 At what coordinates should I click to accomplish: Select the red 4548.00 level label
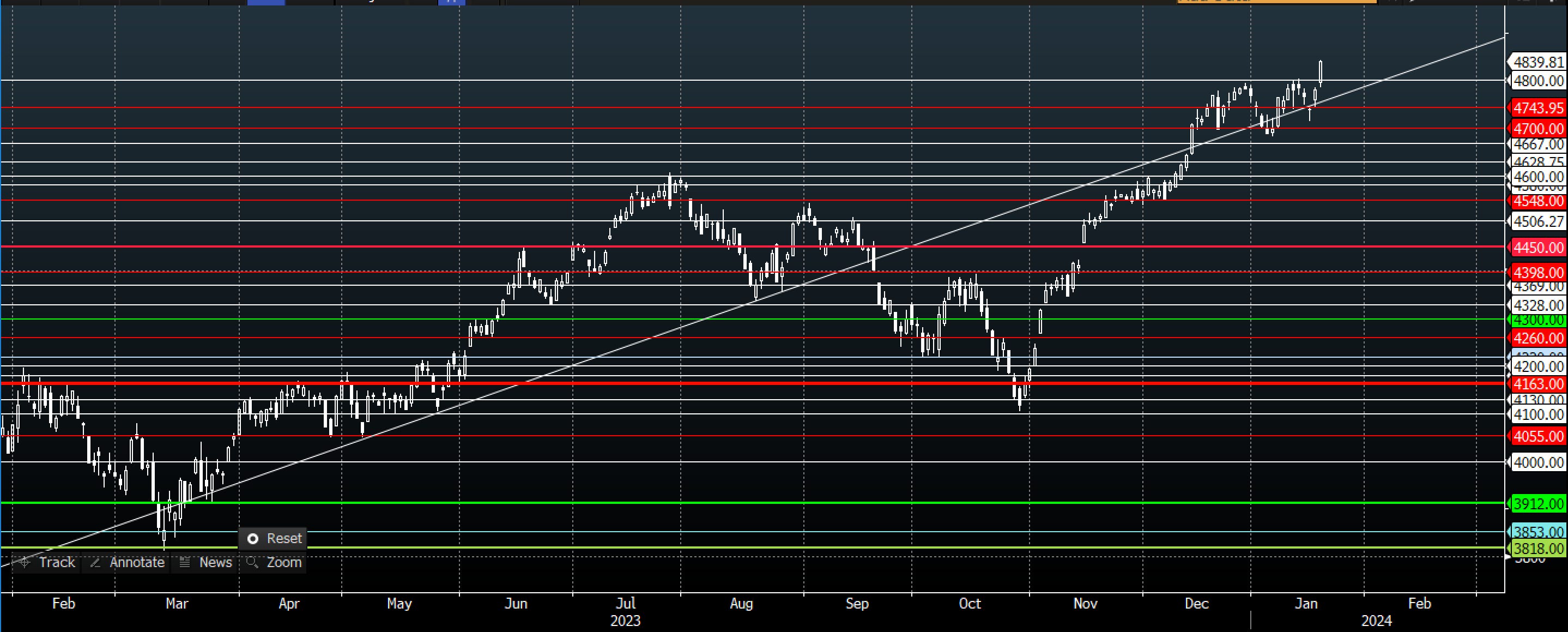[x=1537, y=201]
